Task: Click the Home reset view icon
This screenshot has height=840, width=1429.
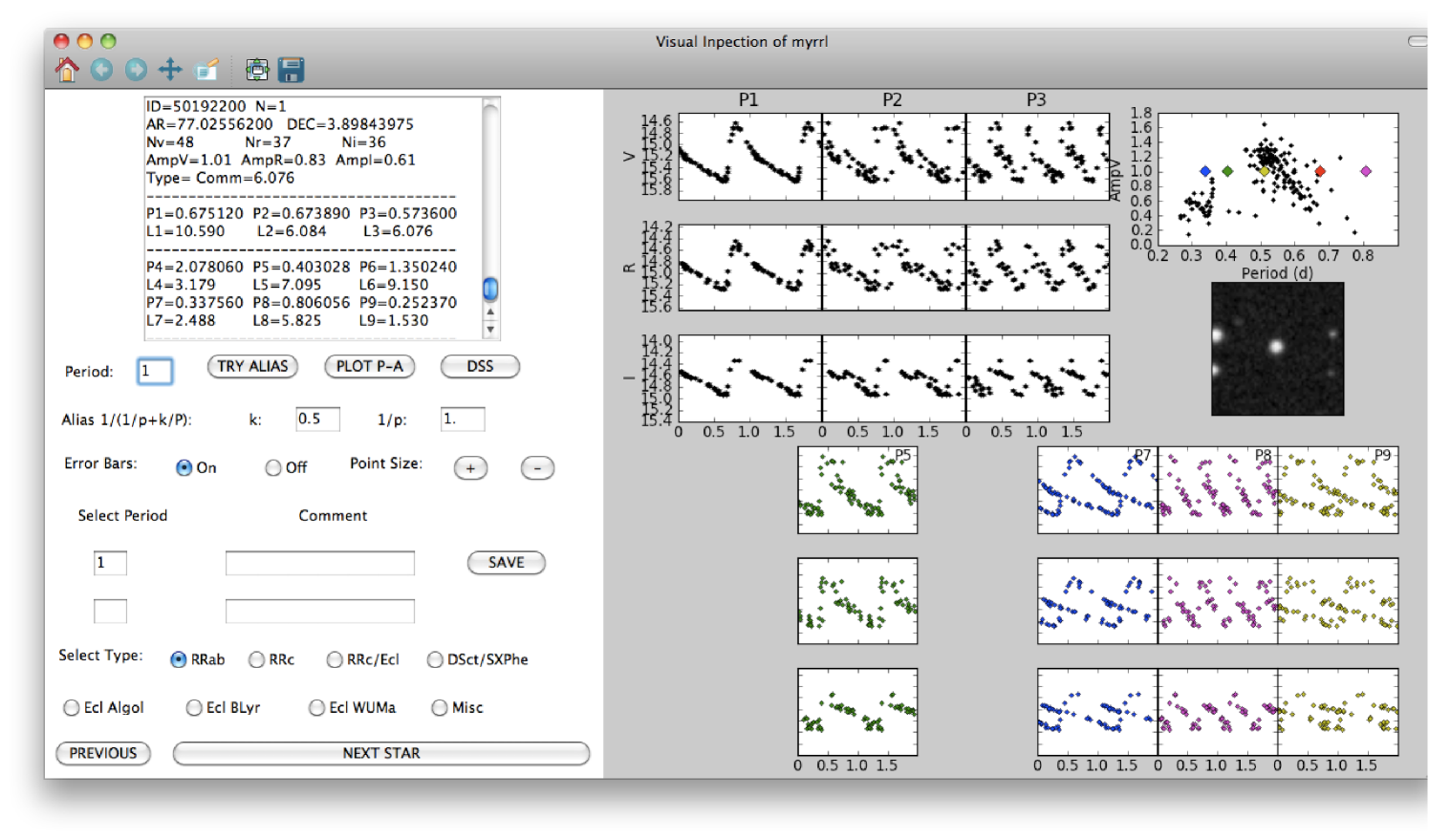Action: pos(67,70)
